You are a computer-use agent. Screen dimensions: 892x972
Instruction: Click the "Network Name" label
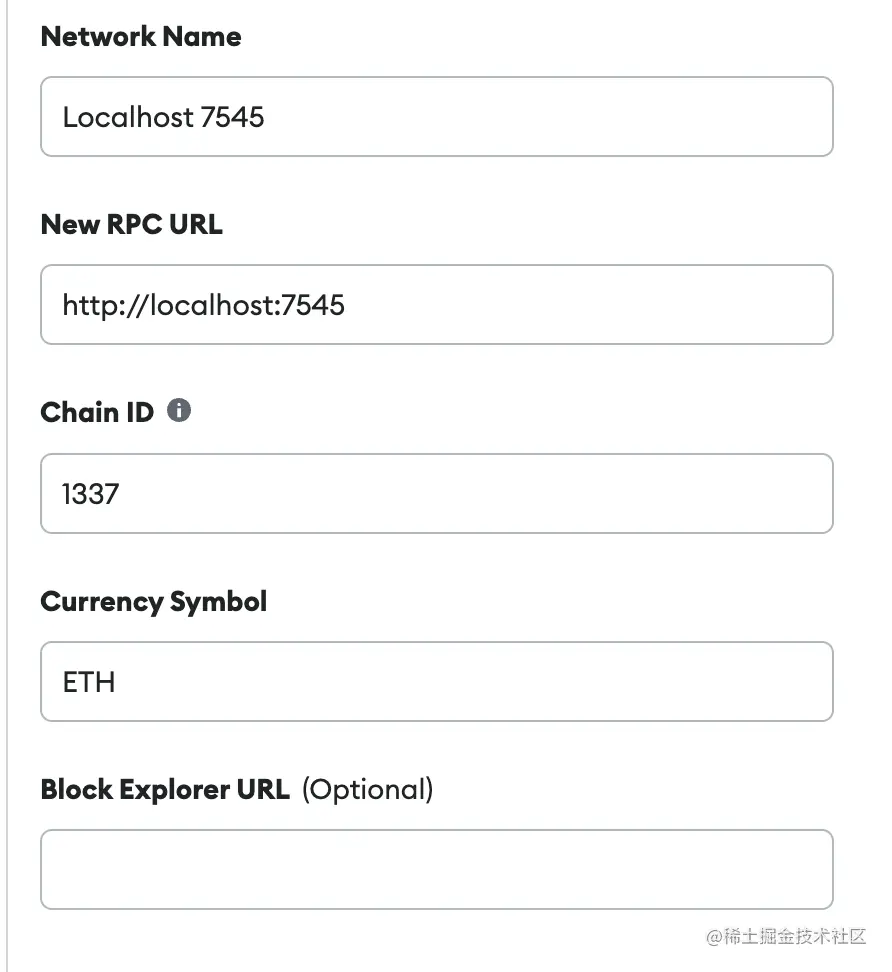tap(141, 37)
